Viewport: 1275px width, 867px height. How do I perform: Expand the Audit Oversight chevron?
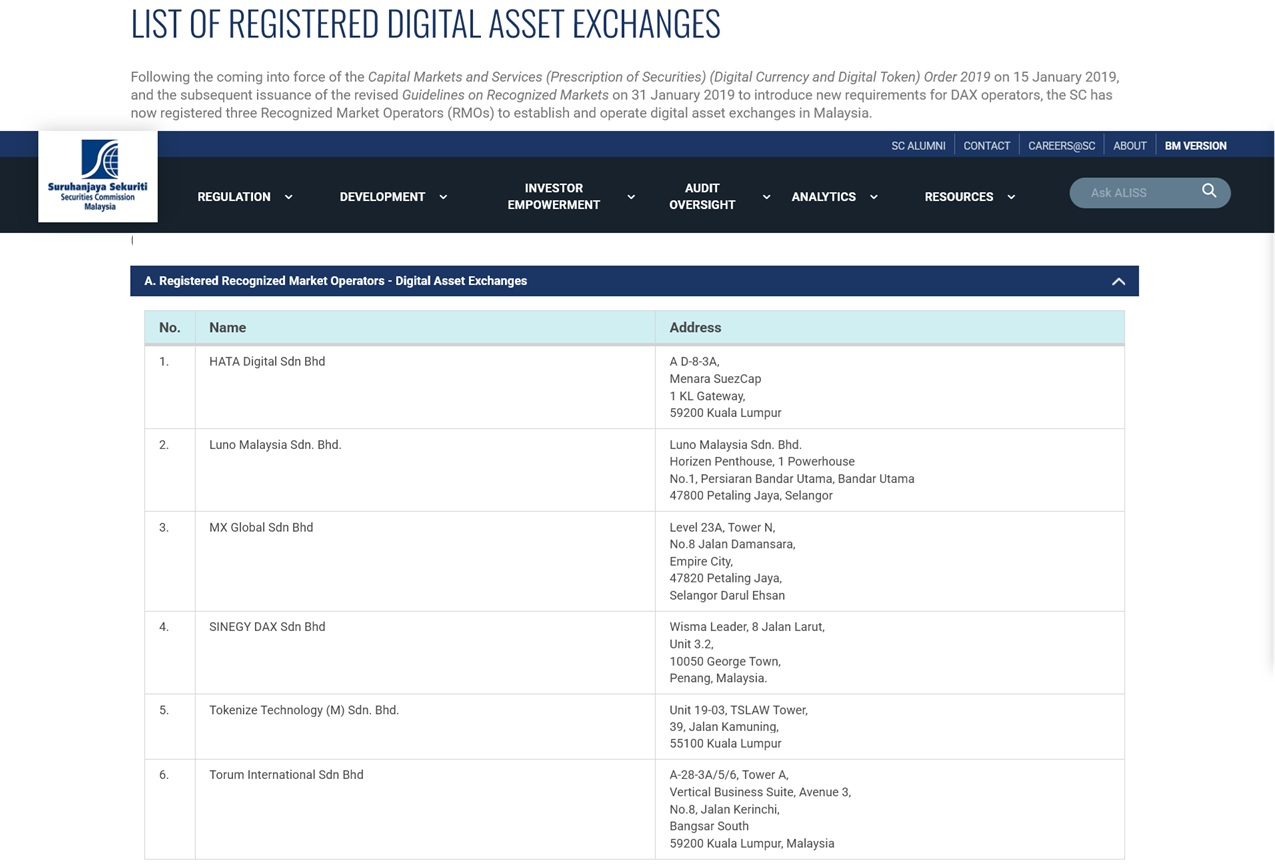point(766,197)
